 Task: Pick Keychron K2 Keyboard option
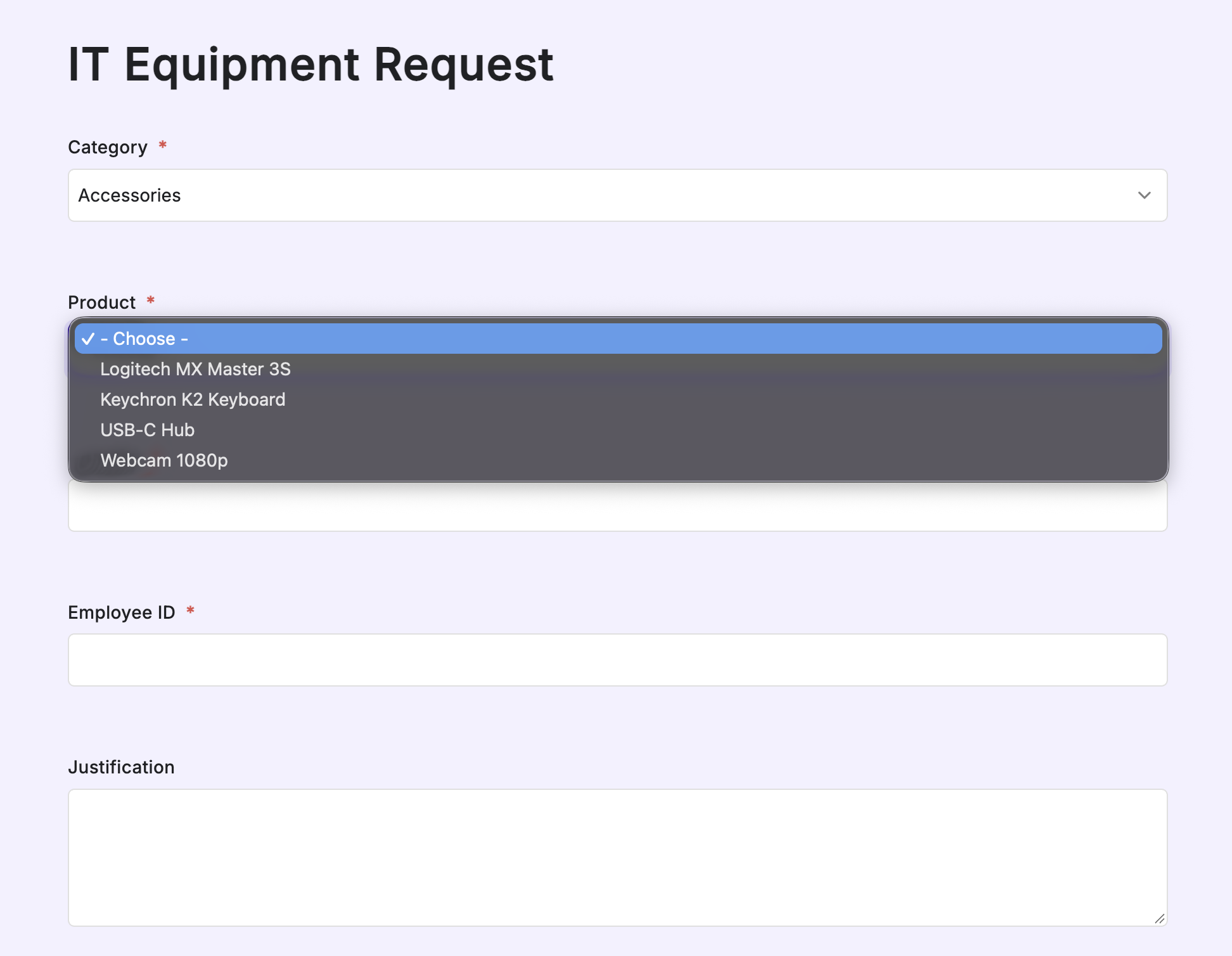tap(618, 399)
